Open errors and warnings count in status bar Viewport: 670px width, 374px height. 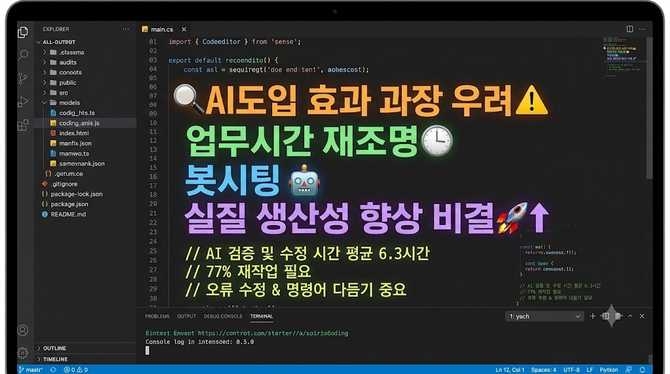(76, 370)
